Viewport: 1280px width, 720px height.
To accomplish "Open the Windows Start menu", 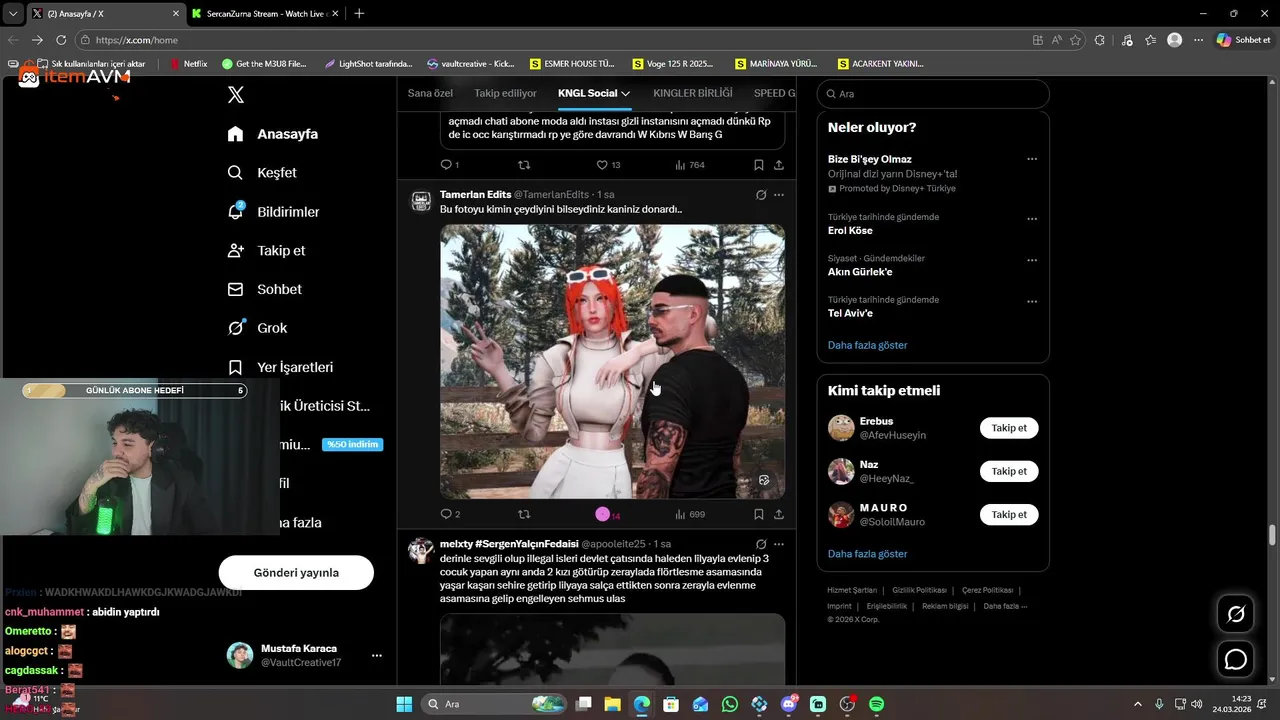I will 404,704.
